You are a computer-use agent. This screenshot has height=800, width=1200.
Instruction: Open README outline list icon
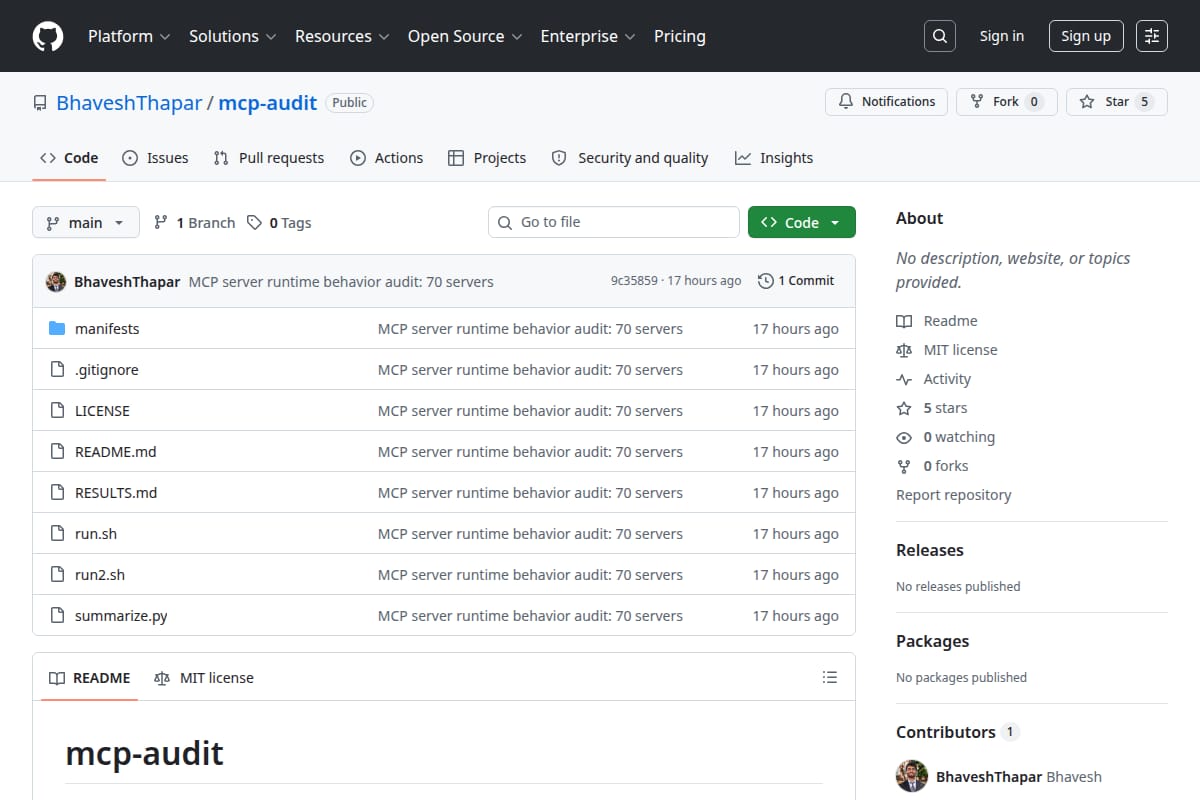coord(829,678)
